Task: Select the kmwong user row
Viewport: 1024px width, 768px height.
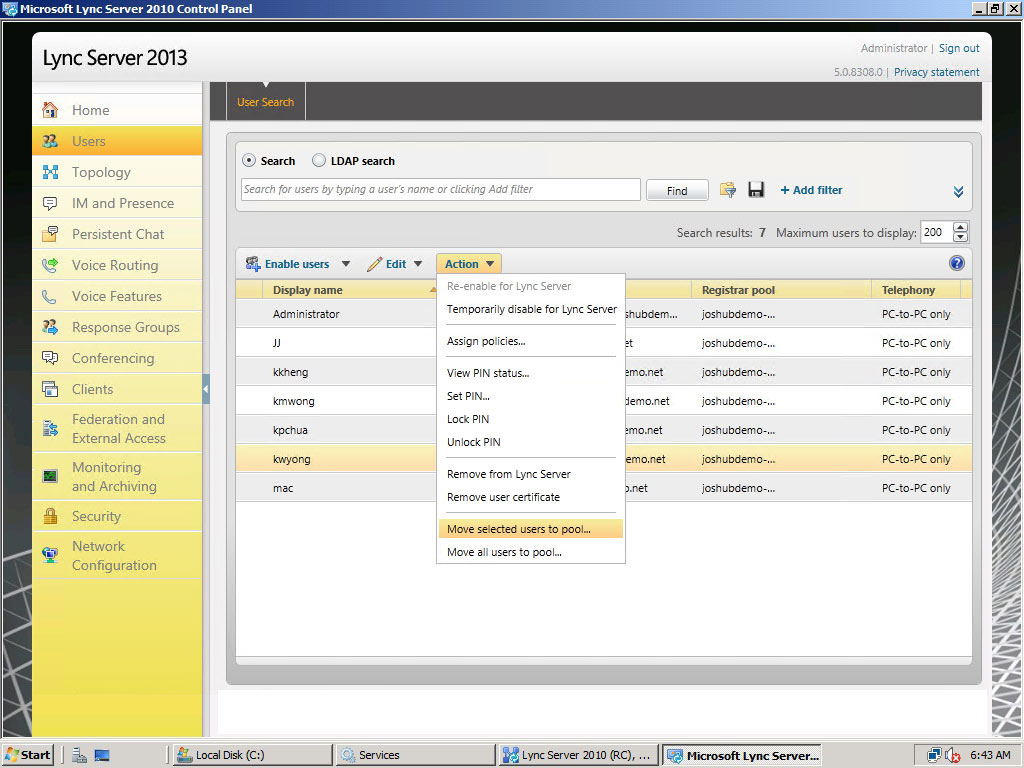Action: [x=336, y=401]
